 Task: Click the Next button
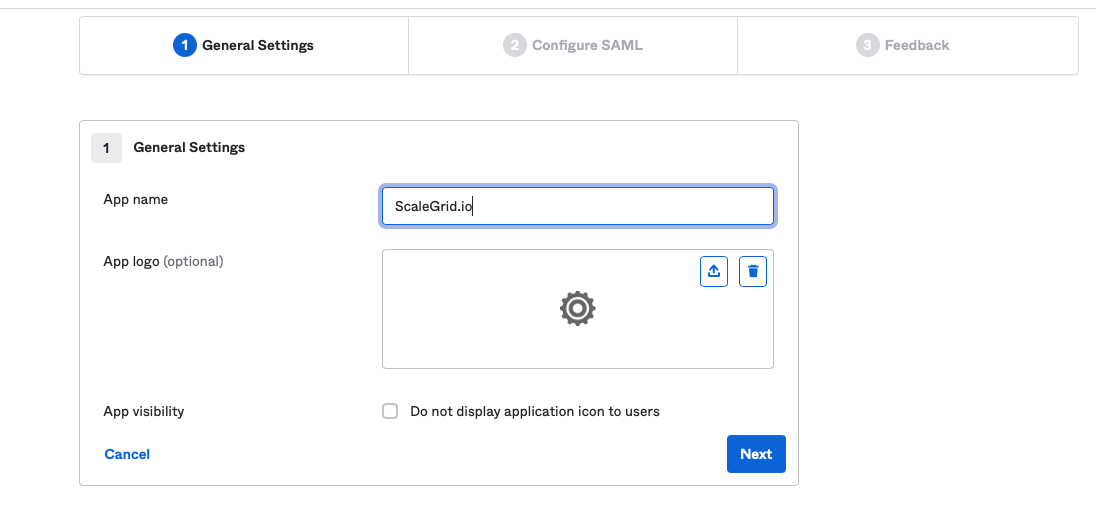click(756, 454)
